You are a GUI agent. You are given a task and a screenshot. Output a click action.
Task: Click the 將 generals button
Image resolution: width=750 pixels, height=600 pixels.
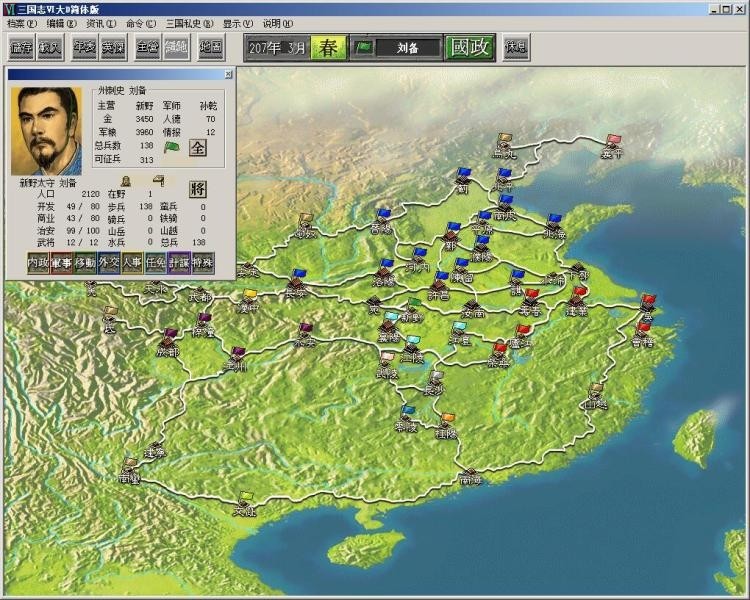click(x=198, y=189)
